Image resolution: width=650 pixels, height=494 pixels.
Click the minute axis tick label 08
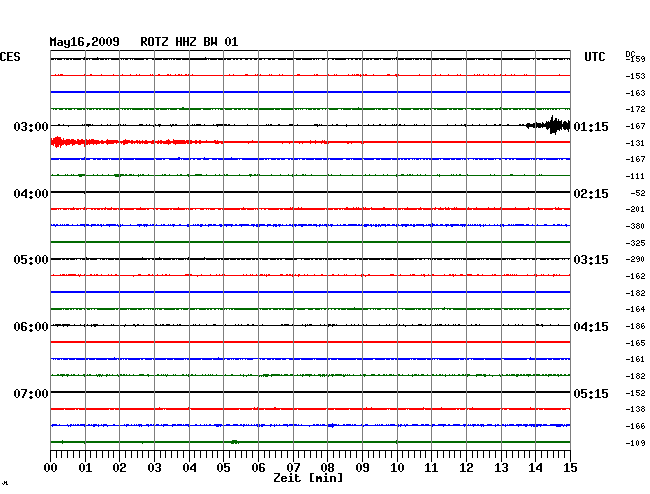[x=327, y=468]
